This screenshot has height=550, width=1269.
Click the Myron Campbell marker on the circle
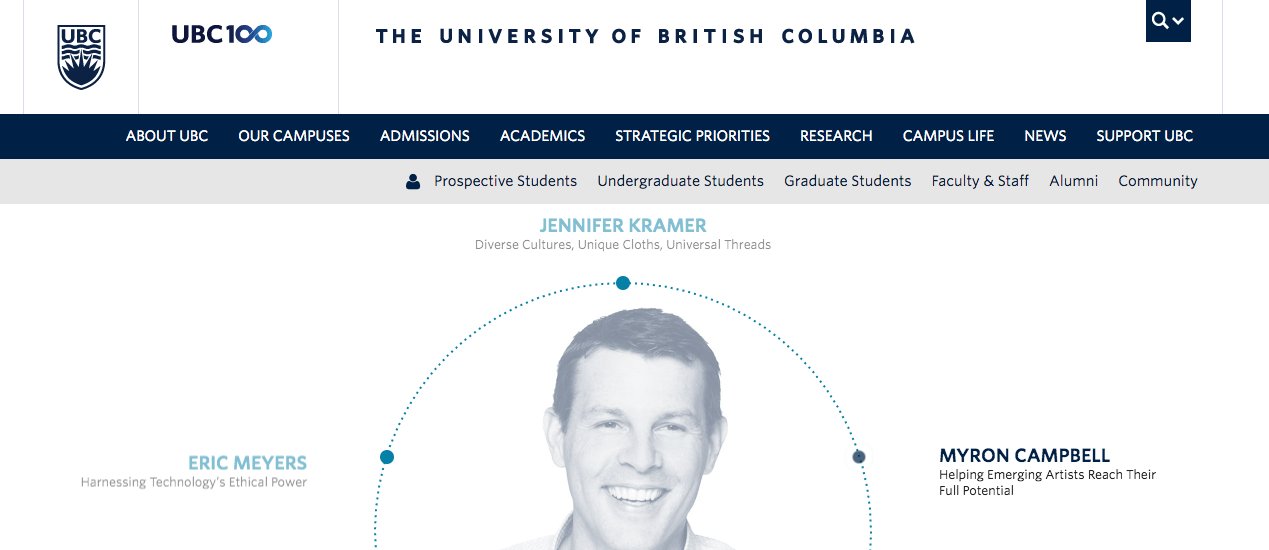(858, 457)
